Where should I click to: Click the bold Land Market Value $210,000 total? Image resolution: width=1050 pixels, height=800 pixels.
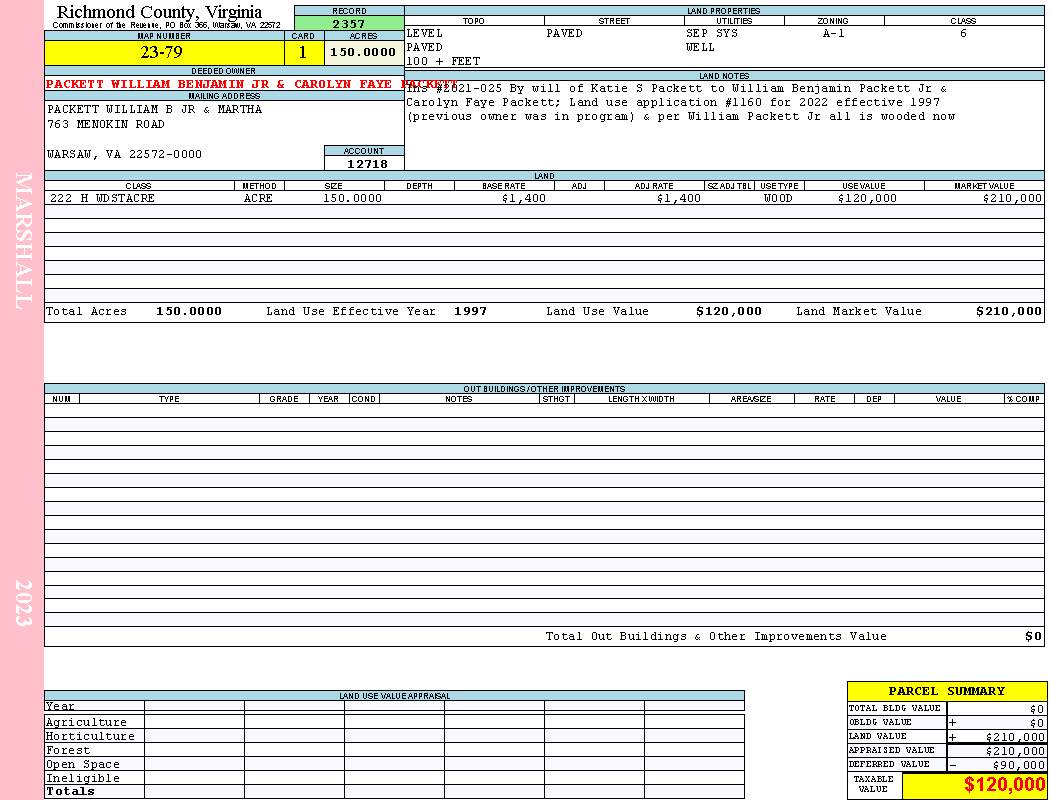[1009, 311]
